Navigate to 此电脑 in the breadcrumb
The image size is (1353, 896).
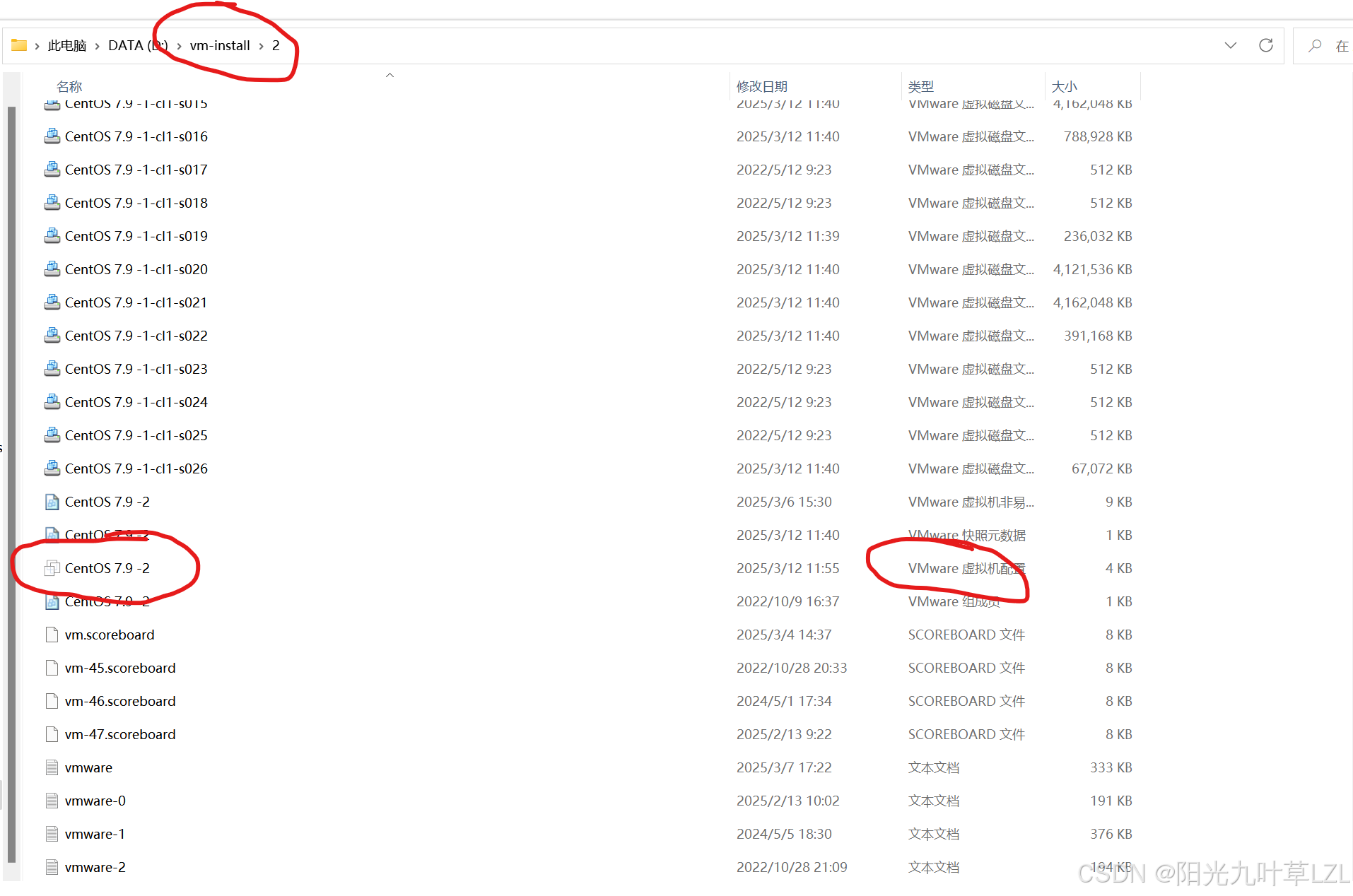pyautogui.click(x=67, y=45)
